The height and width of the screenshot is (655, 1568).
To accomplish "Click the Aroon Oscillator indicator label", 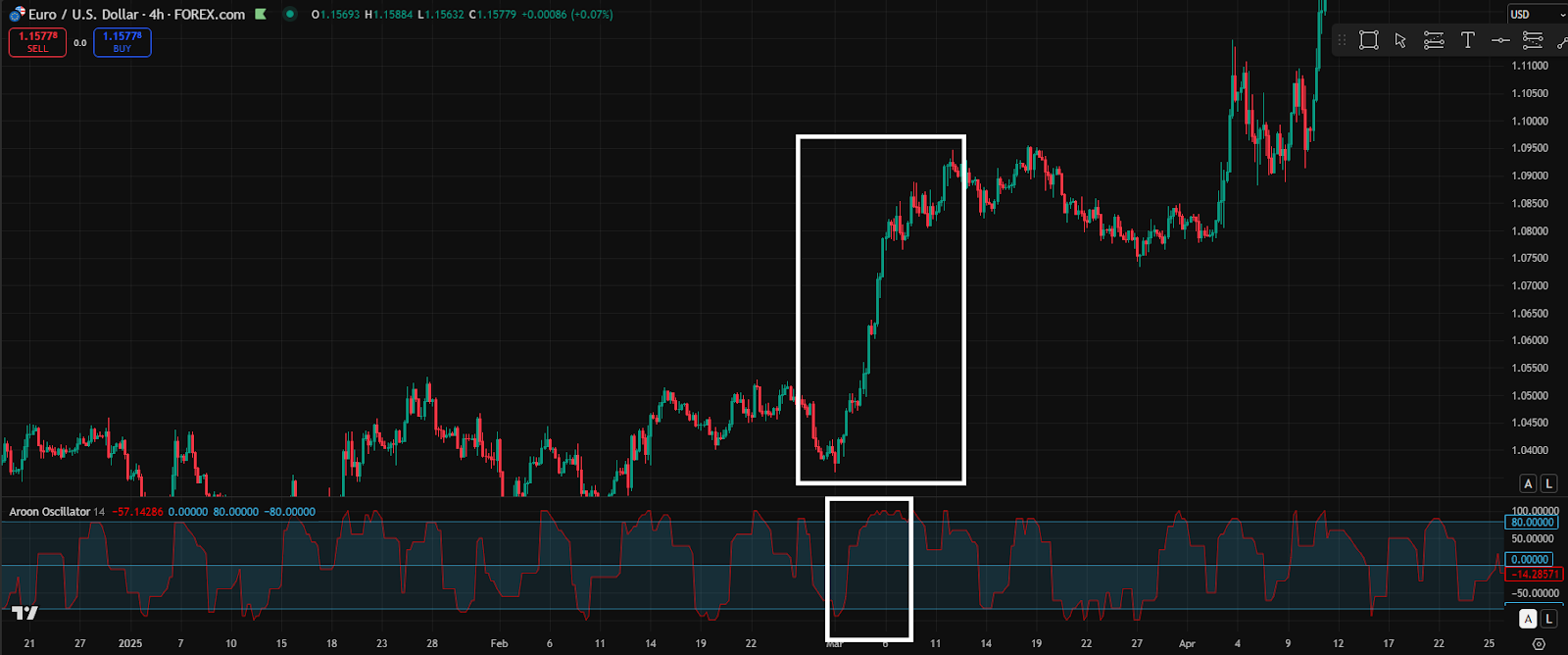I will tap(49, 512).
